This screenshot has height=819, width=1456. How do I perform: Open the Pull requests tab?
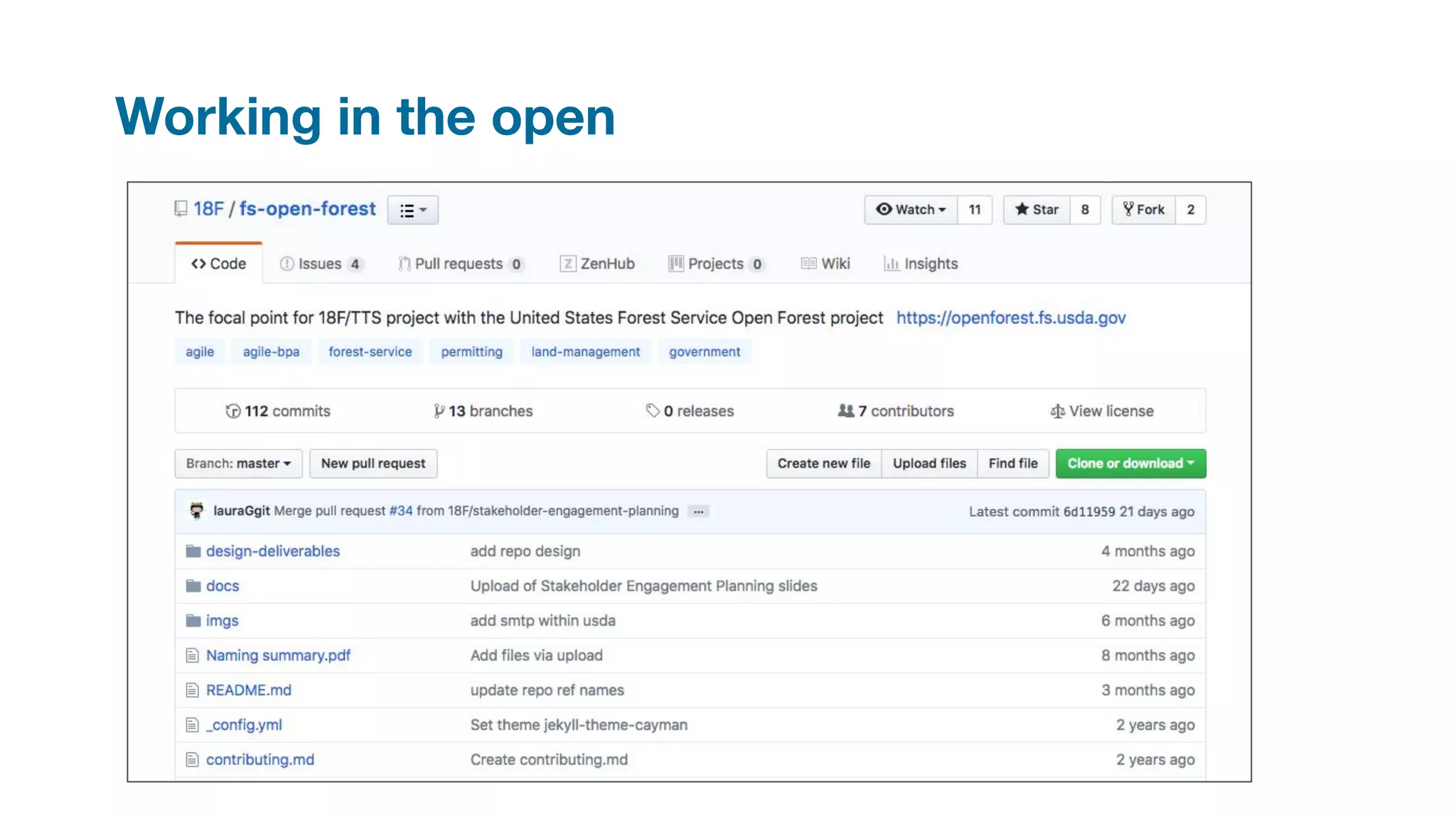(461, 264)
